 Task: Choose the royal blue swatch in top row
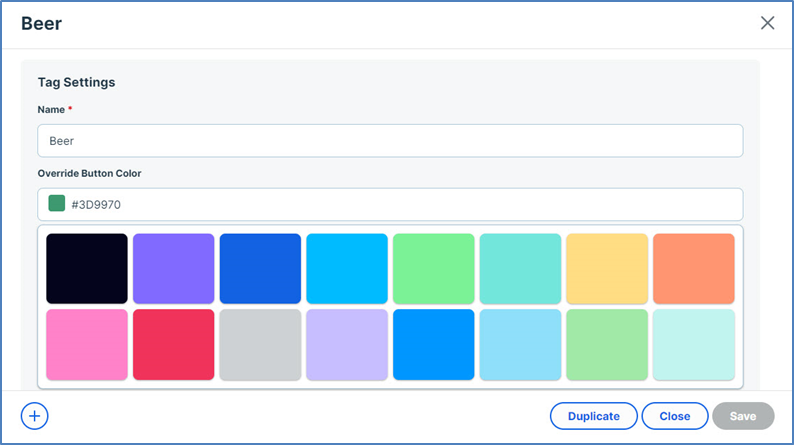tap(260, 268)
